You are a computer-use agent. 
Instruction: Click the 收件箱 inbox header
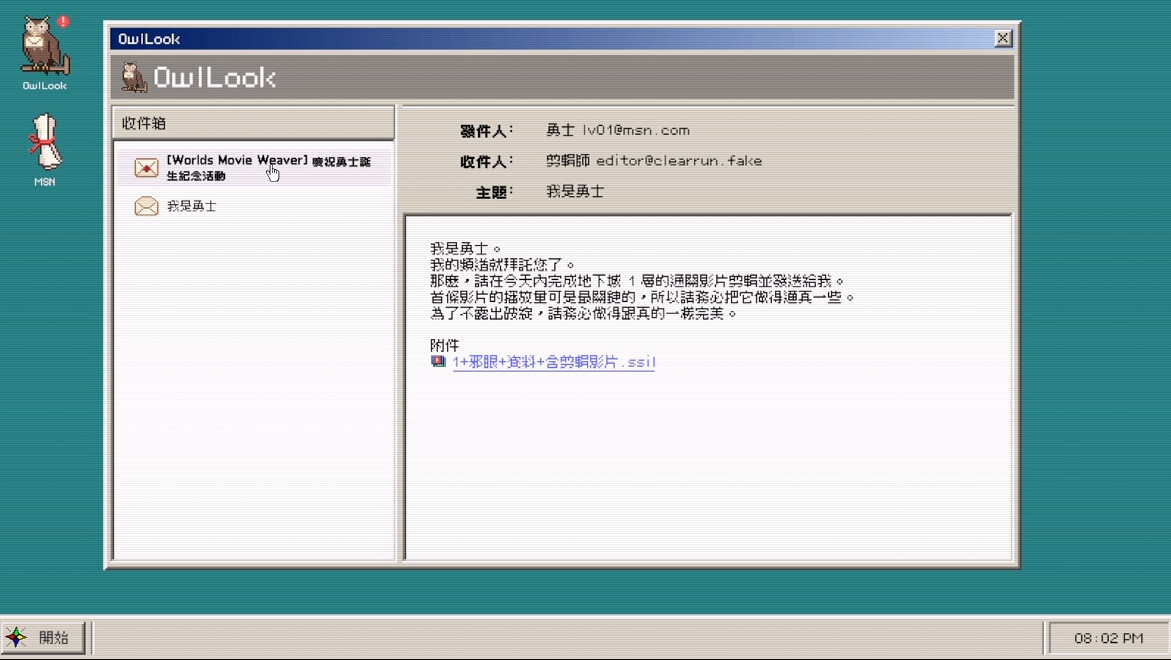pyautogui.click(x=253, y=123)
